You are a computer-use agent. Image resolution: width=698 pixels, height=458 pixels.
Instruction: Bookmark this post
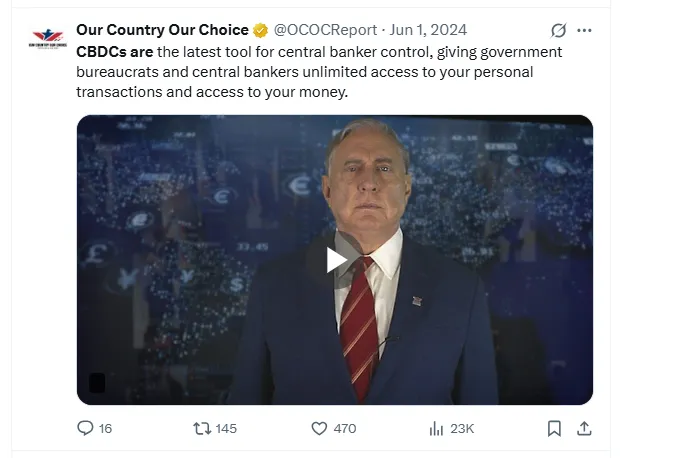[554, 428]
